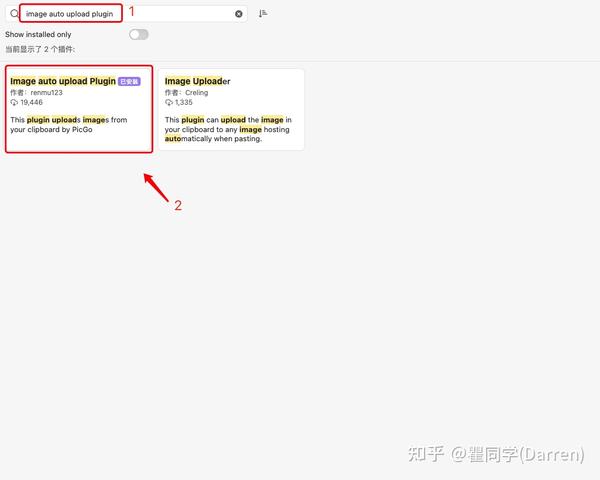Clear the plugin search text
Image resolution: width=600 pixels, height=480 pixels.
[238, 14]
